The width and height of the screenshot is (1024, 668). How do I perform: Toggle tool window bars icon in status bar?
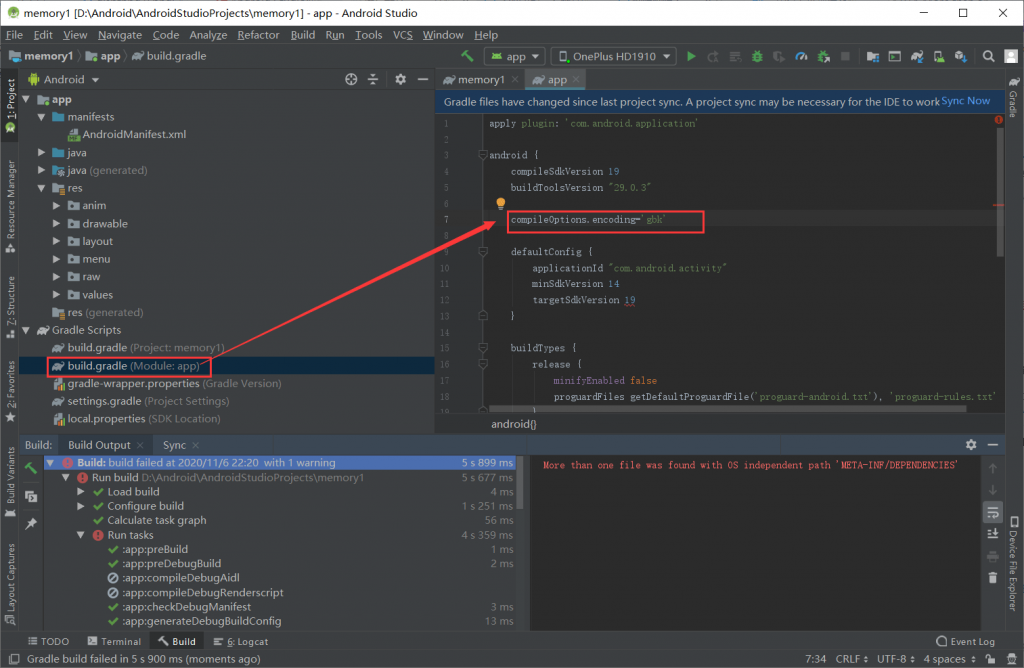pos(14,659)
